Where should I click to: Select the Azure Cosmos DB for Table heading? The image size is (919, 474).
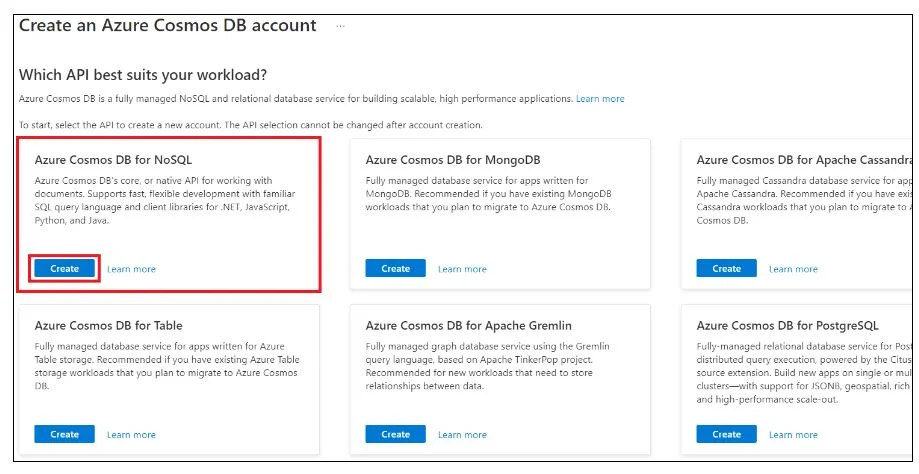[x=108, y=325]
